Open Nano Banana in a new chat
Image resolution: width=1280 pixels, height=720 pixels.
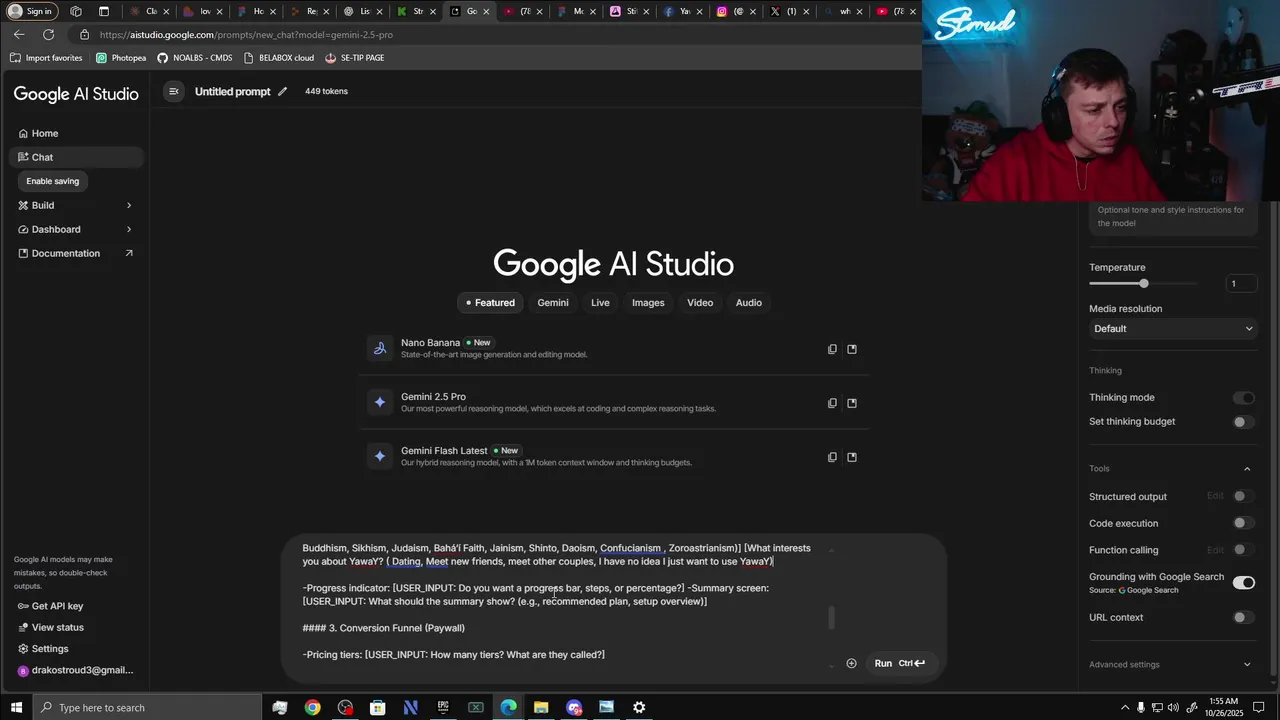pos(852,349)
